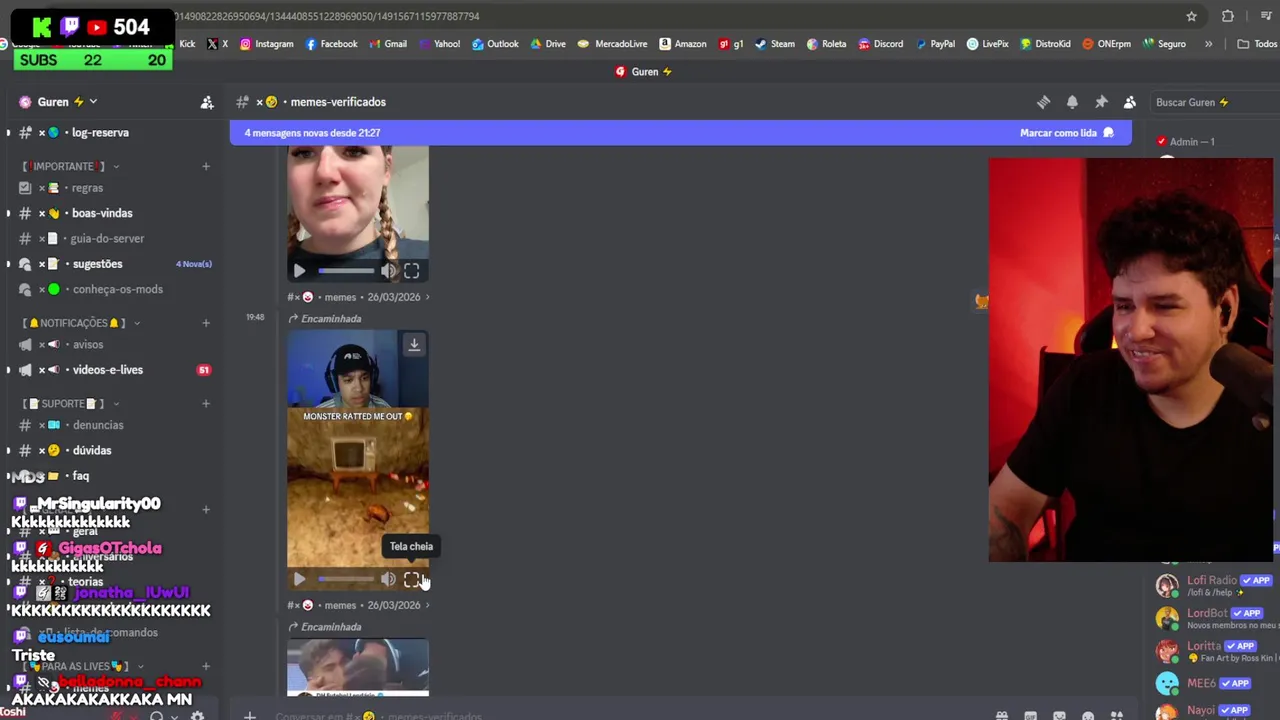
Task: Open the Gmail bookmark
Action: (388, 44)
